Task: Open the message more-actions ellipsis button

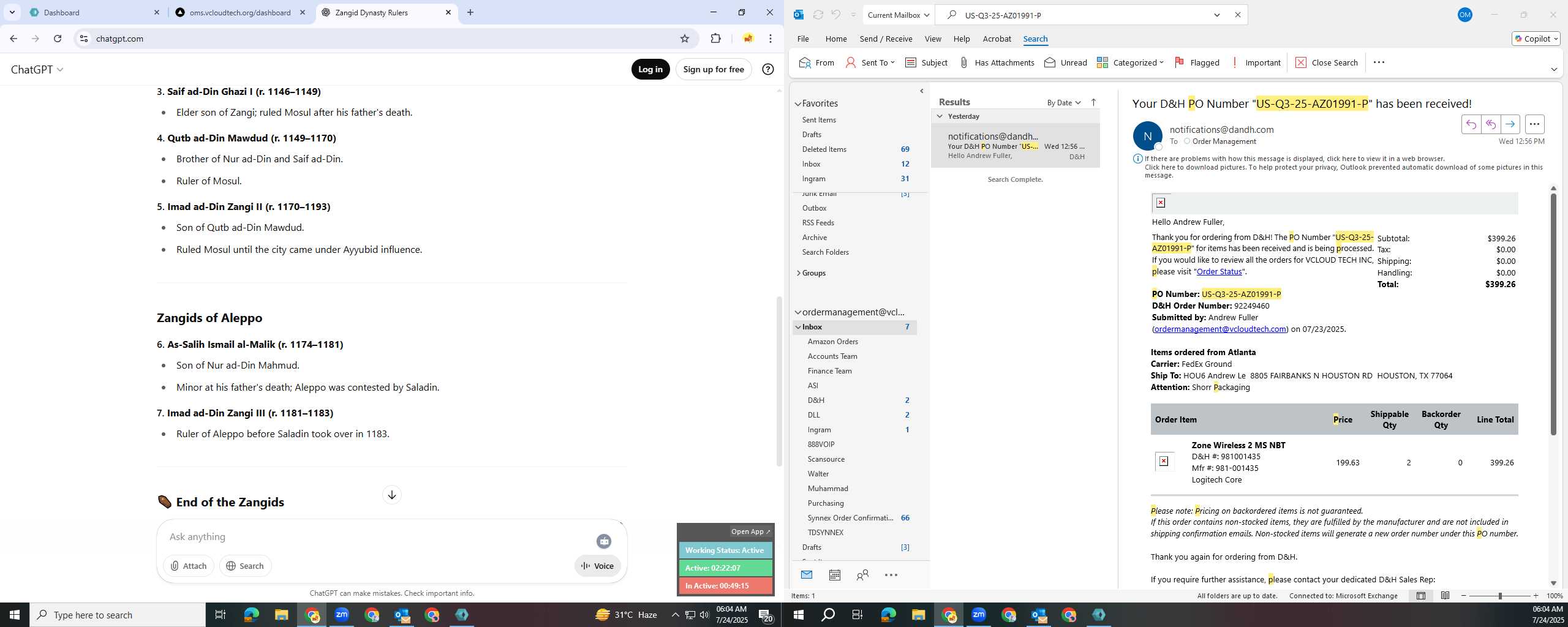Action: tap(1534, 124)
